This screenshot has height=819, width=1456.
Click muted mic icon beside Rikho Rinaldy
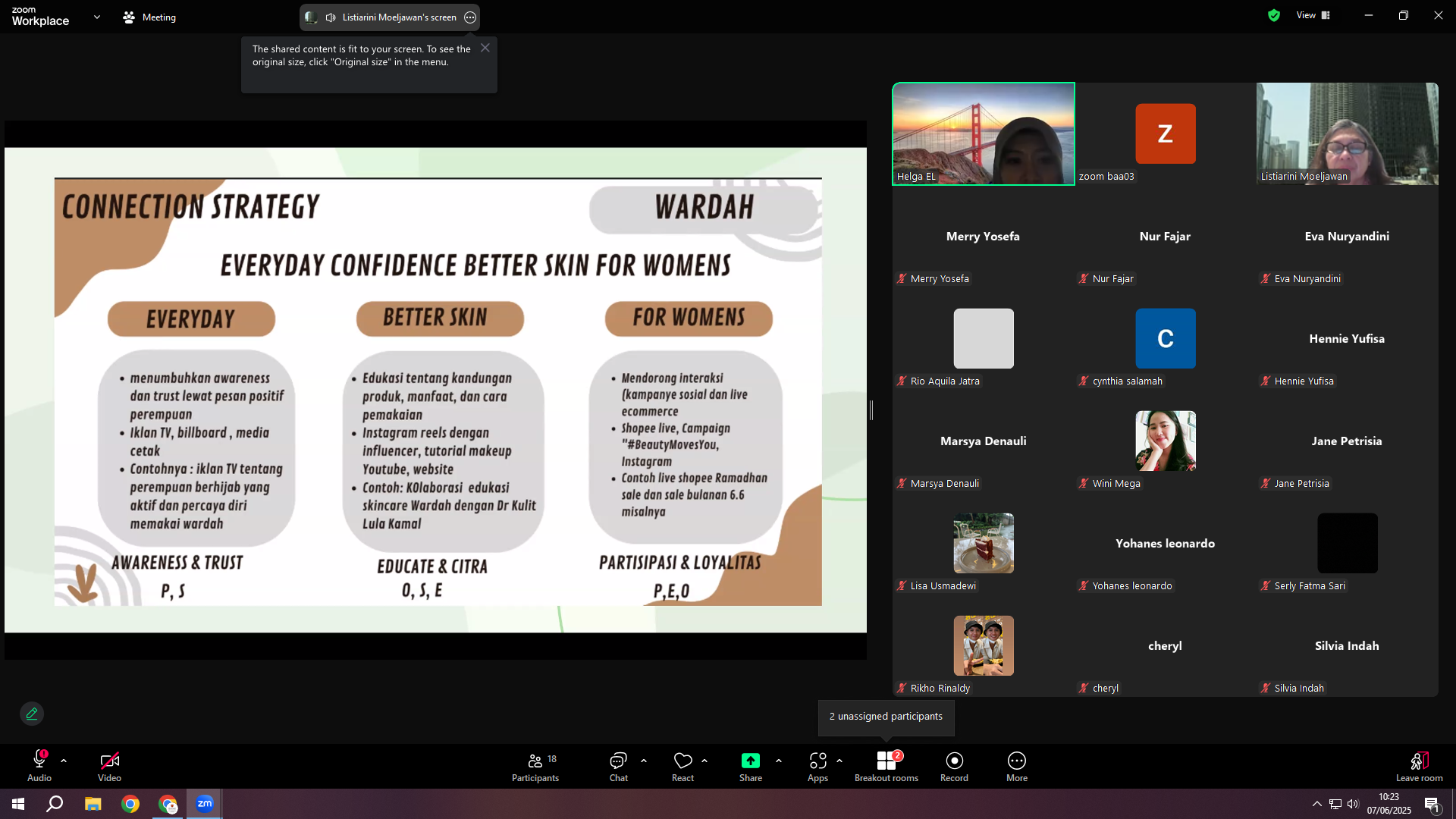click(x=902, y=688)
